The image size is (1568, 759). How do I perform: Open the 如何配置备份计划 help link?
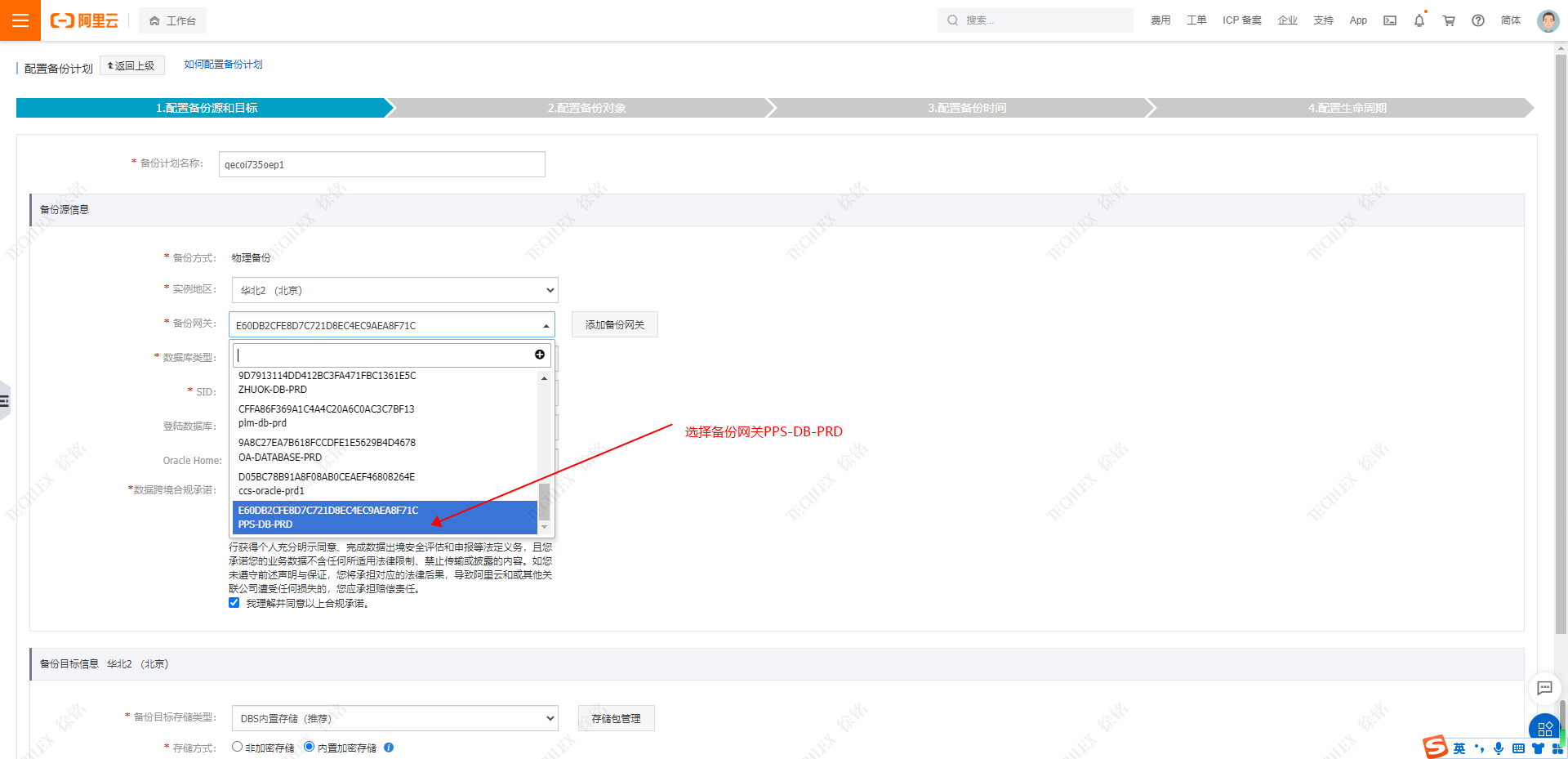223,65
